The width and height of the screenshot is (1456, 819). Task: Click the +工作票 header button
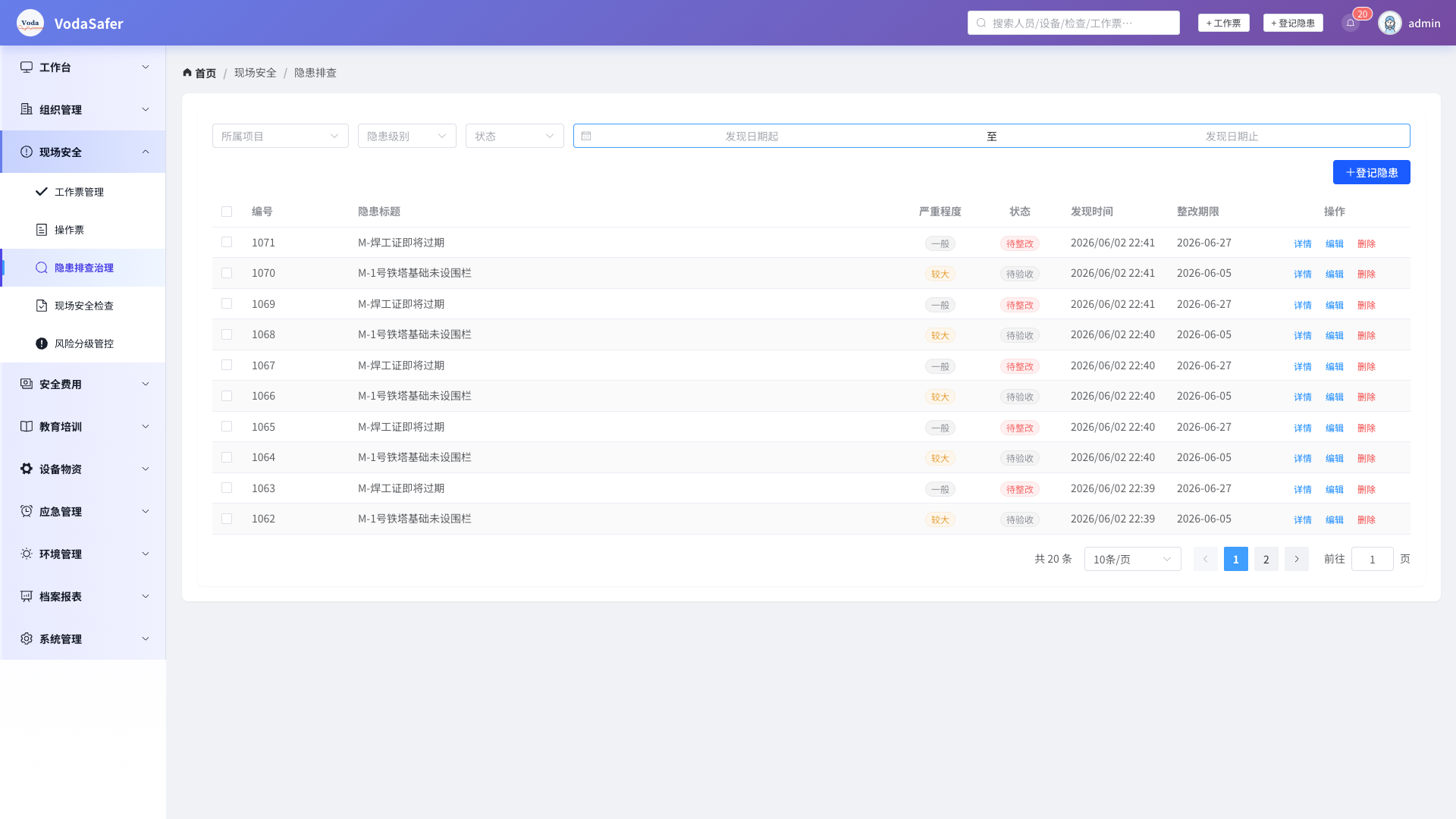[x=1224, y=23]
